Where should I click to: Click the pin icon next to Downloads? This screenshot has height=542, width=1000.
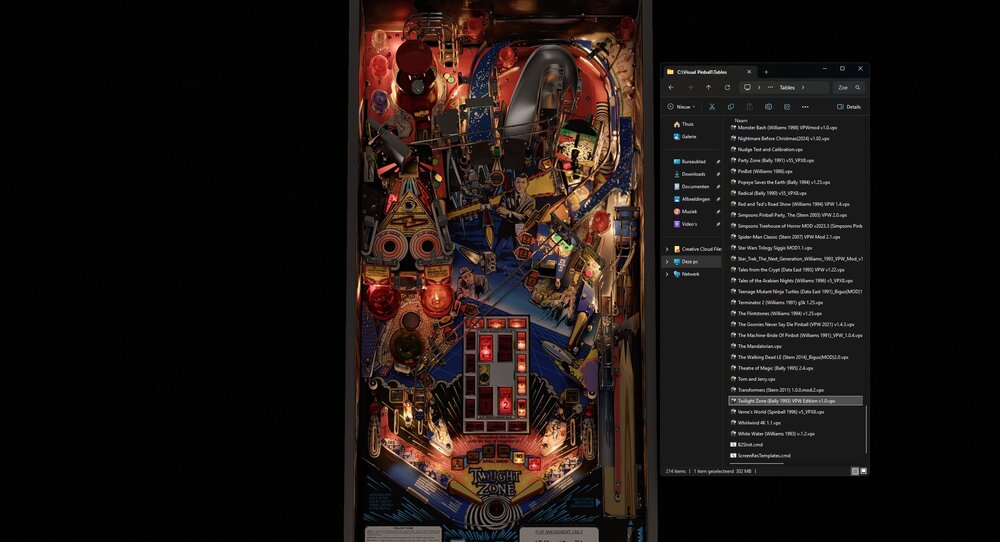click(718, 174)
